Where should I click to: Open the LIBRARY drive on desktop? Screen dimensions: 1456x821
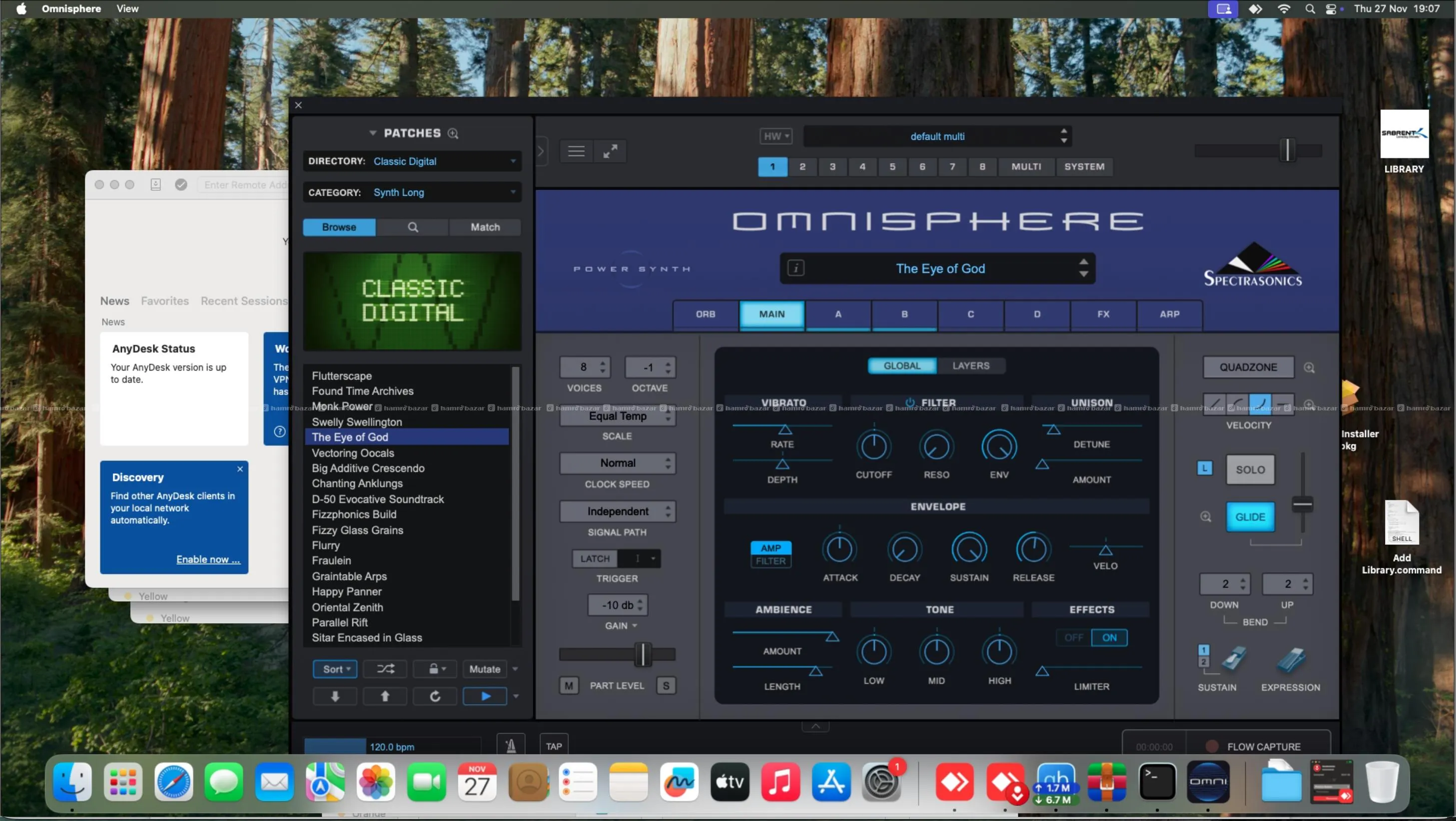tap(1404, 141)
